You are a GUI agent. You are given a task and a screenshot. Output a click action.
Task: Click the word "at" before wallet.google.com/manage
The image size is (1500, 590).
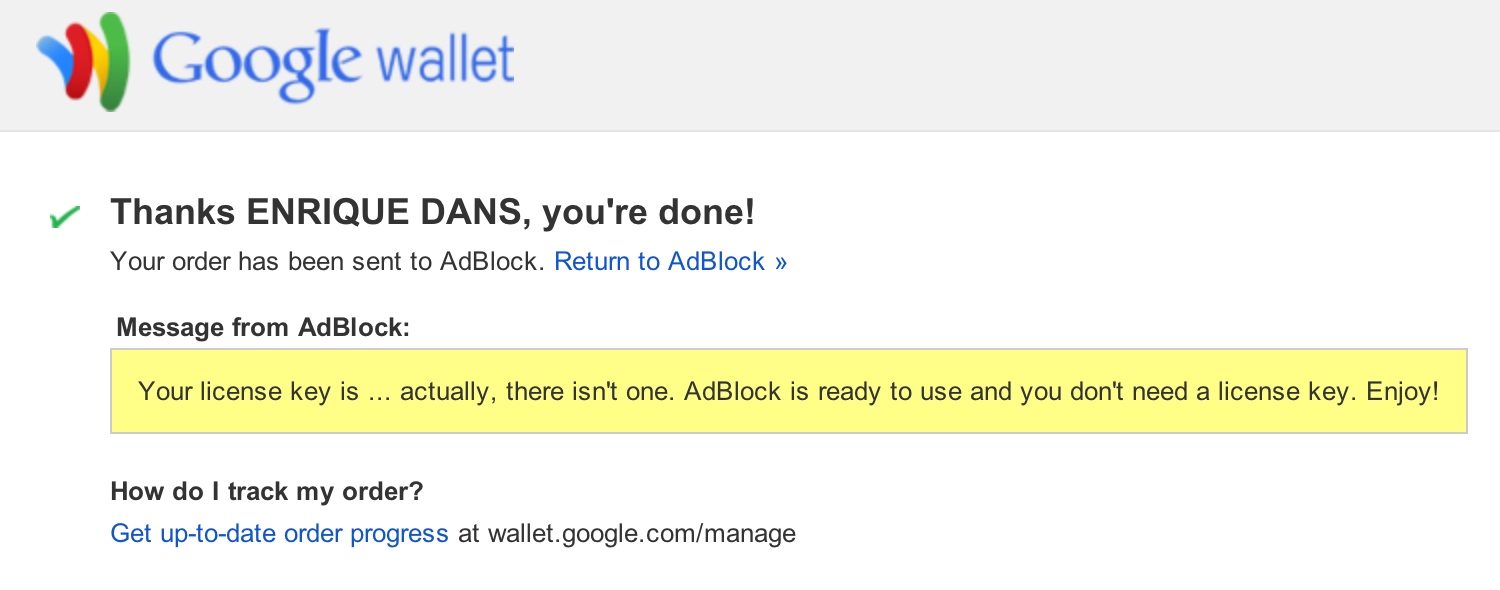[x=468, y=533]
